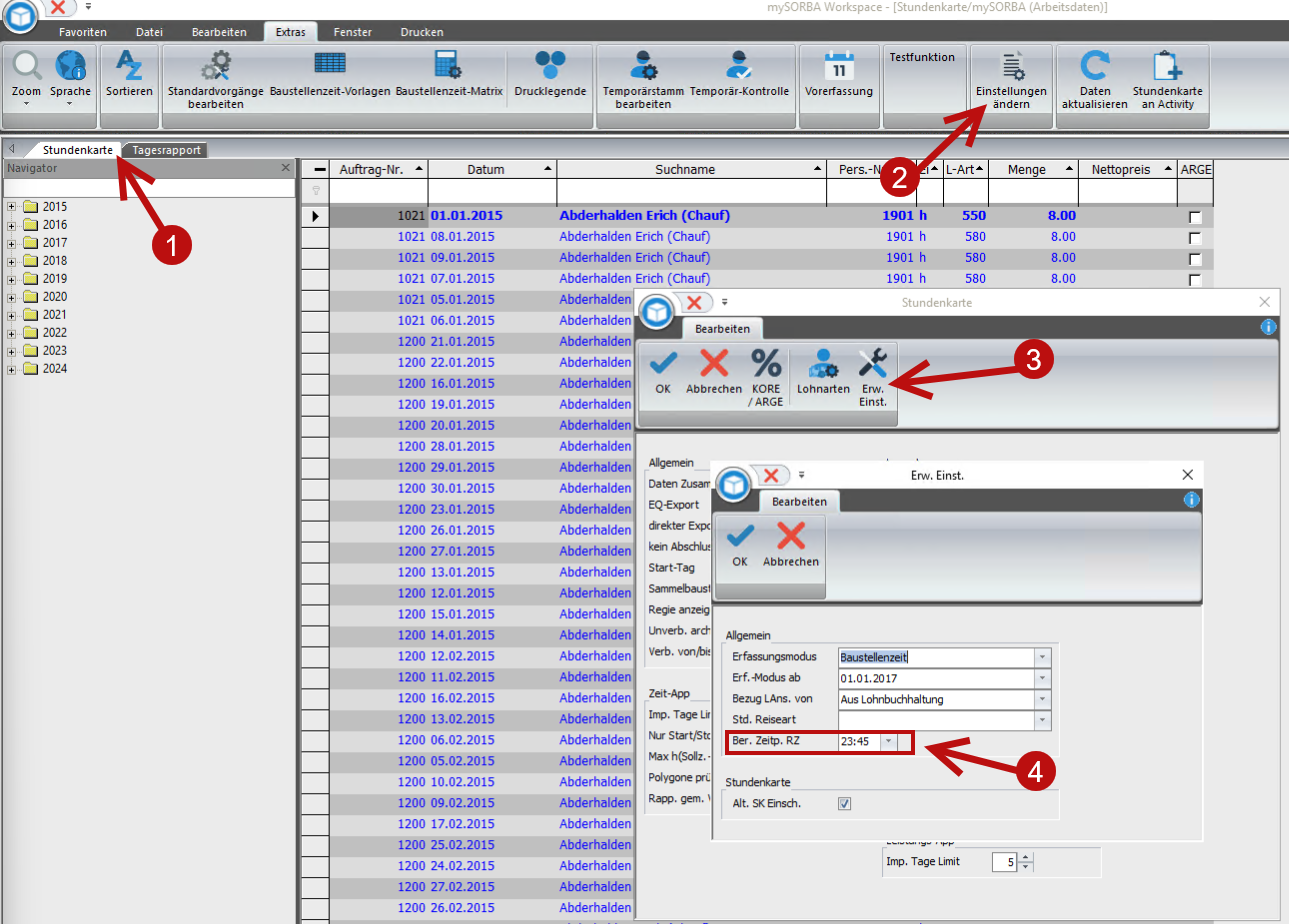
Task: Open the Std. Reiseart dropdown
Action: pyautogui.click(x=1043, y=720)
